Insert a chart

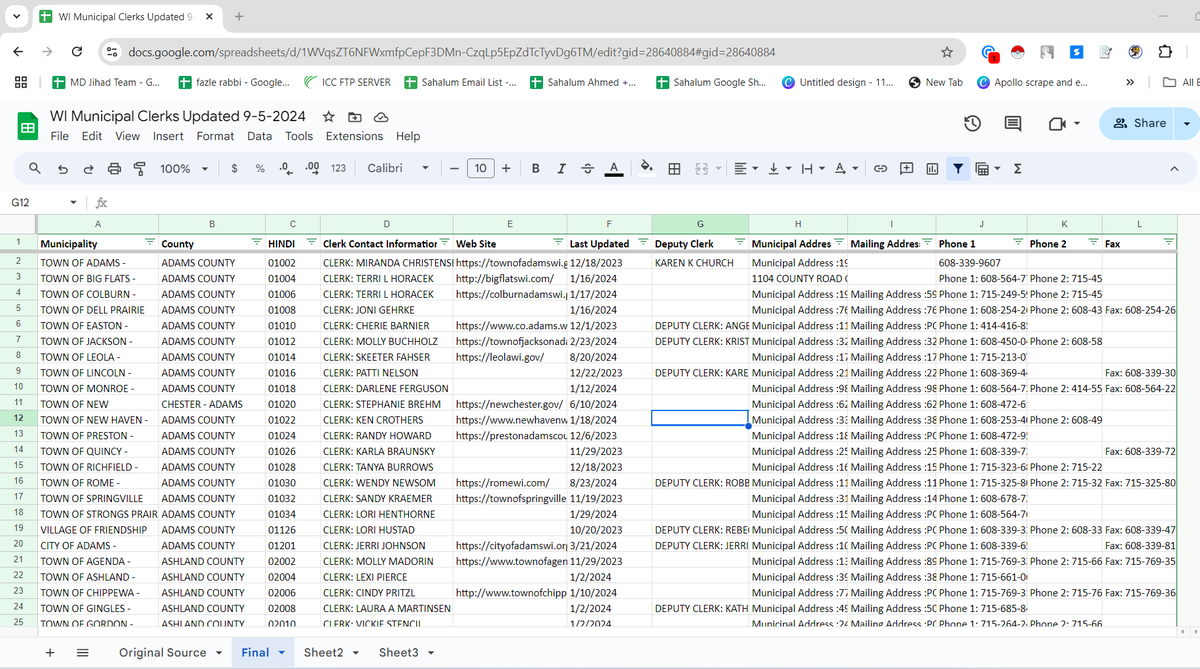[x=932, y=169]
